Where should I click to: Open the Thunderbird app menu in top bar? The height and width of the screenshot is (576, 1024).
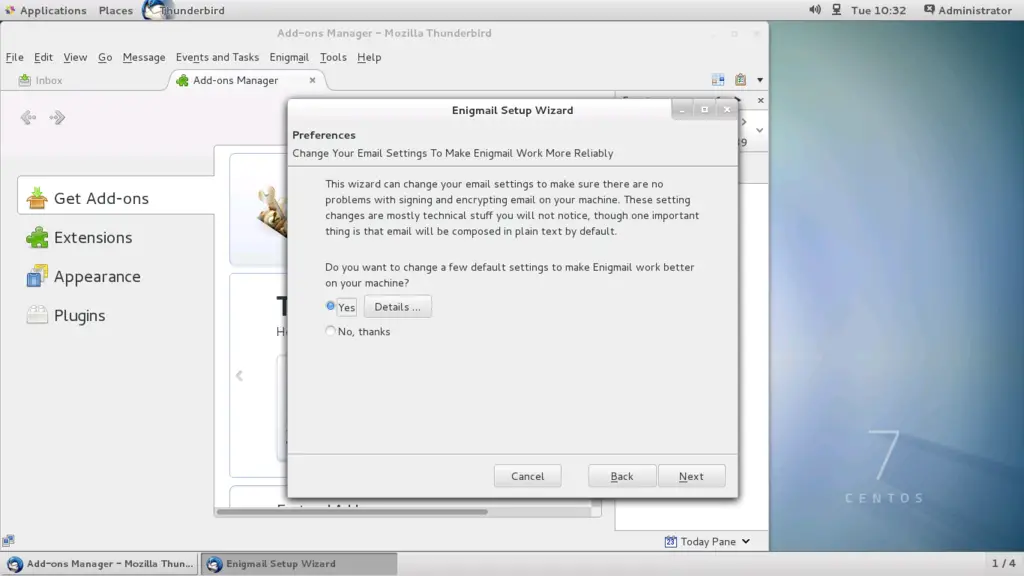(185, 10)
